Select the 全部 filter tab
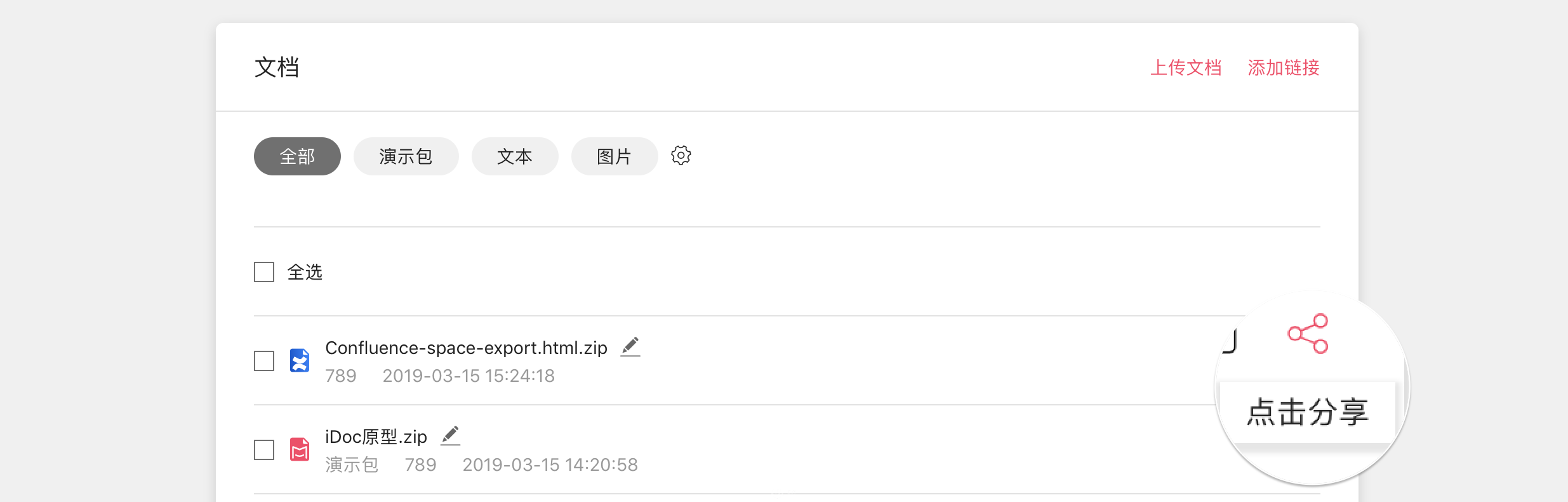 (x=297, y=156)
